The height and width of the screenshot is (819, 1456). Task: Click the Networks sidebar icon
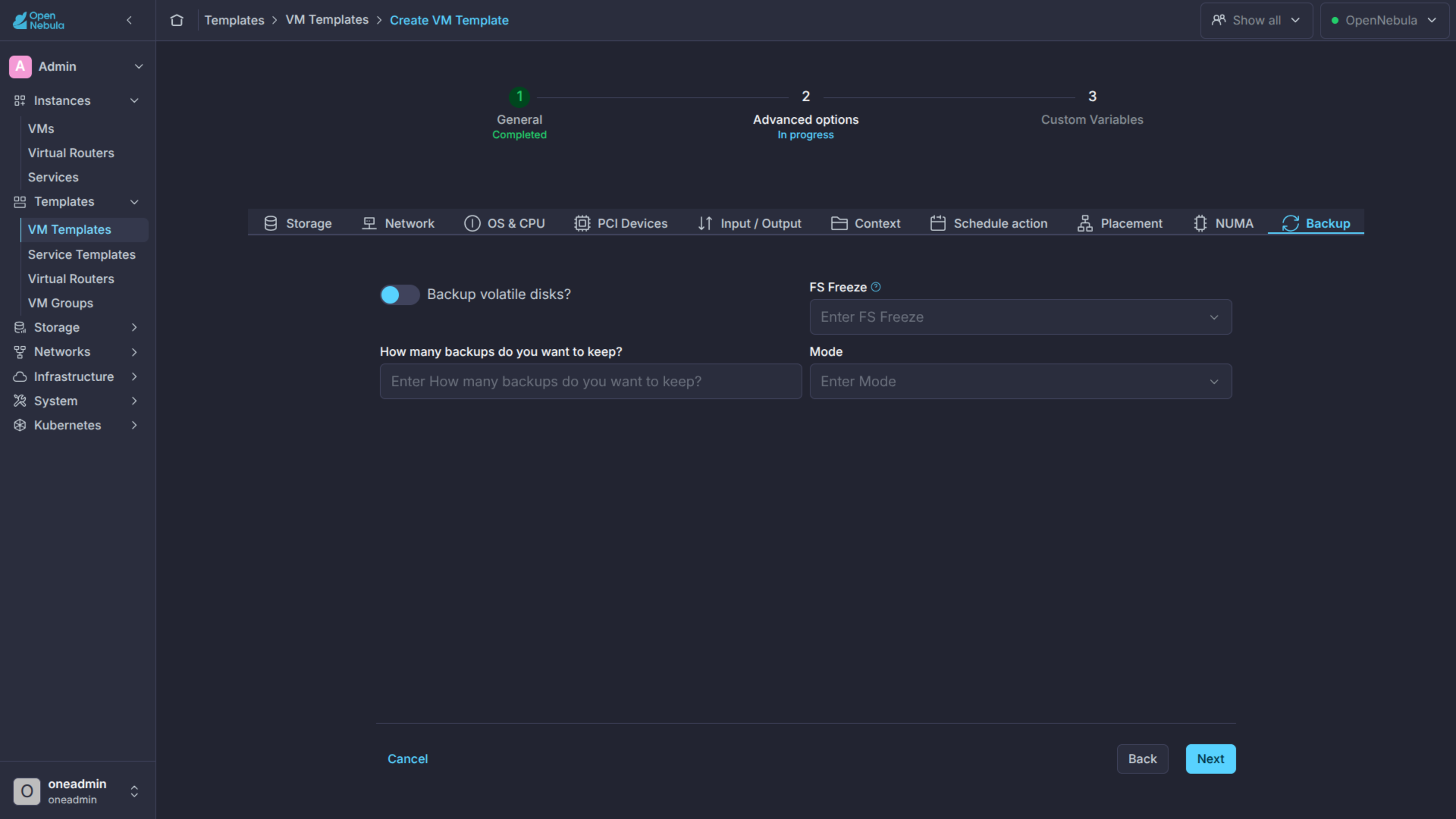point(20,352)
